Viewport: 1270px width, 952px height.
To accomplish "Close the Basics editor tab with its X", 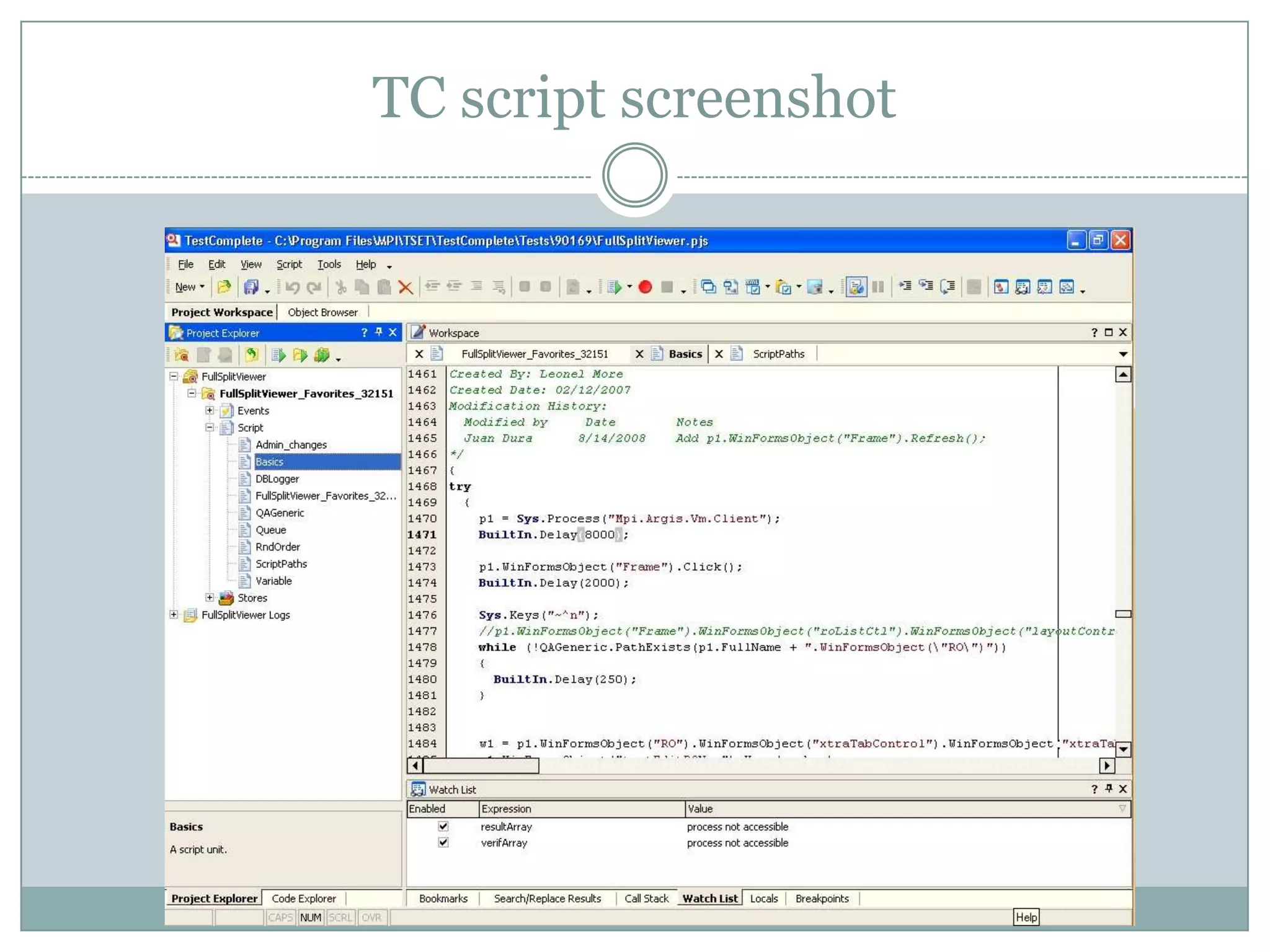I will coord(639,354).
